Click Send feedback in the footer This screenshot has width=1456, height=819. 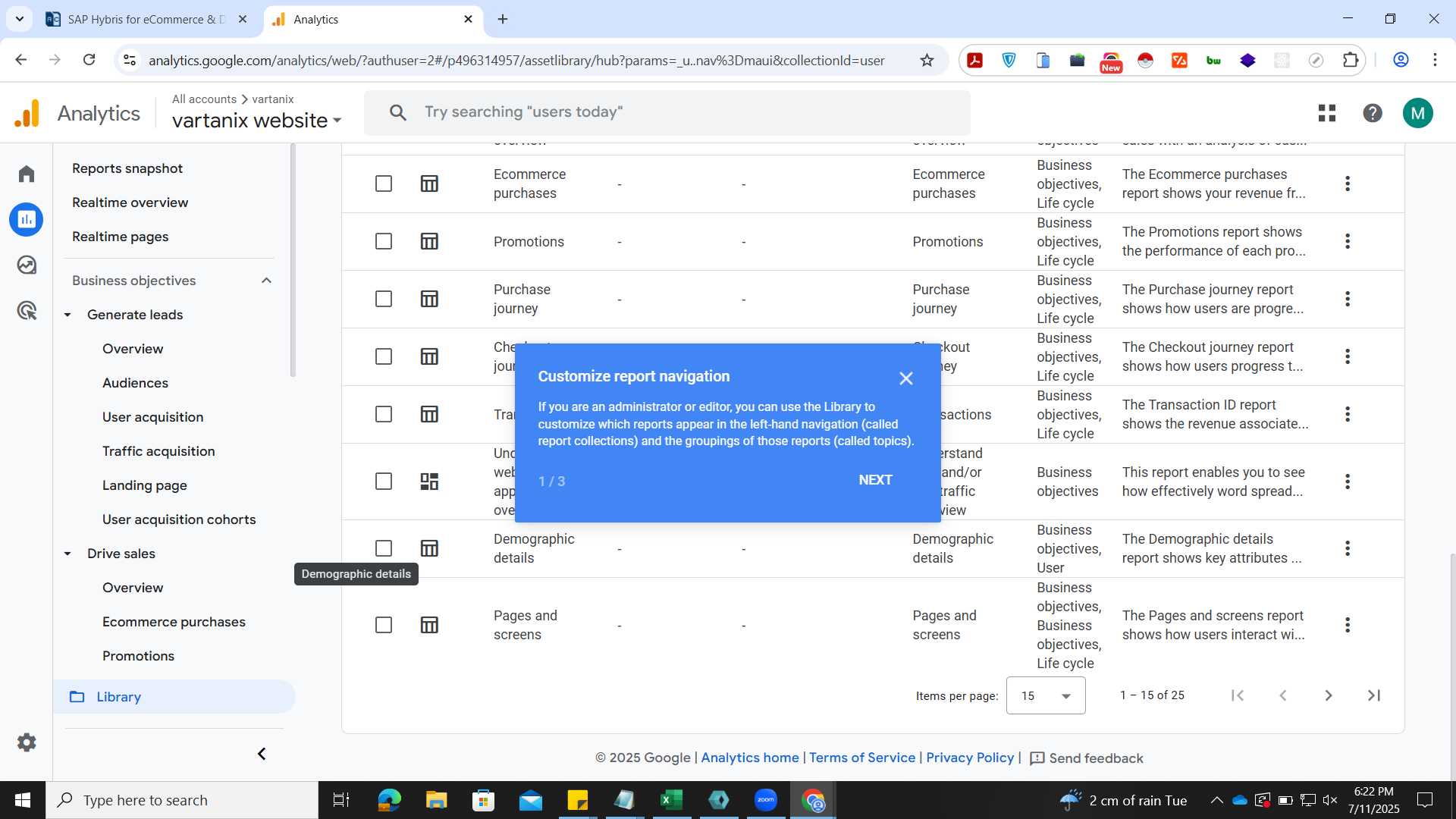pyautogui.click(x=1086, y=758)
